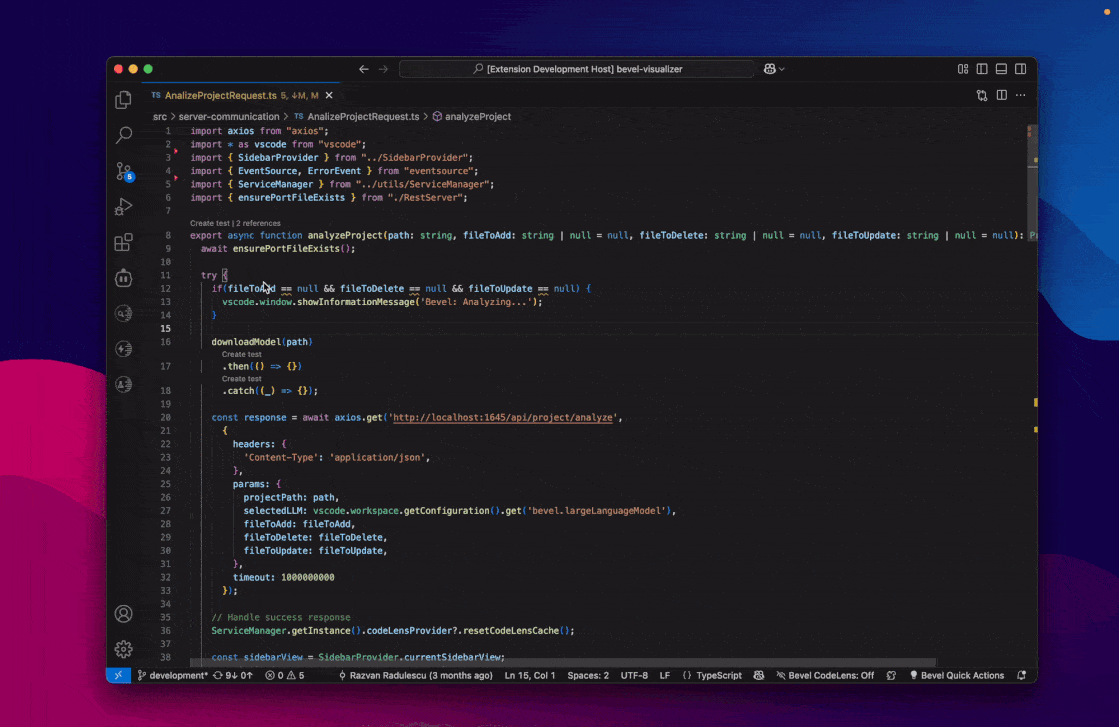The image size is (1119, 727).
Task: Open the Extensions view icon
Action: 124,243
